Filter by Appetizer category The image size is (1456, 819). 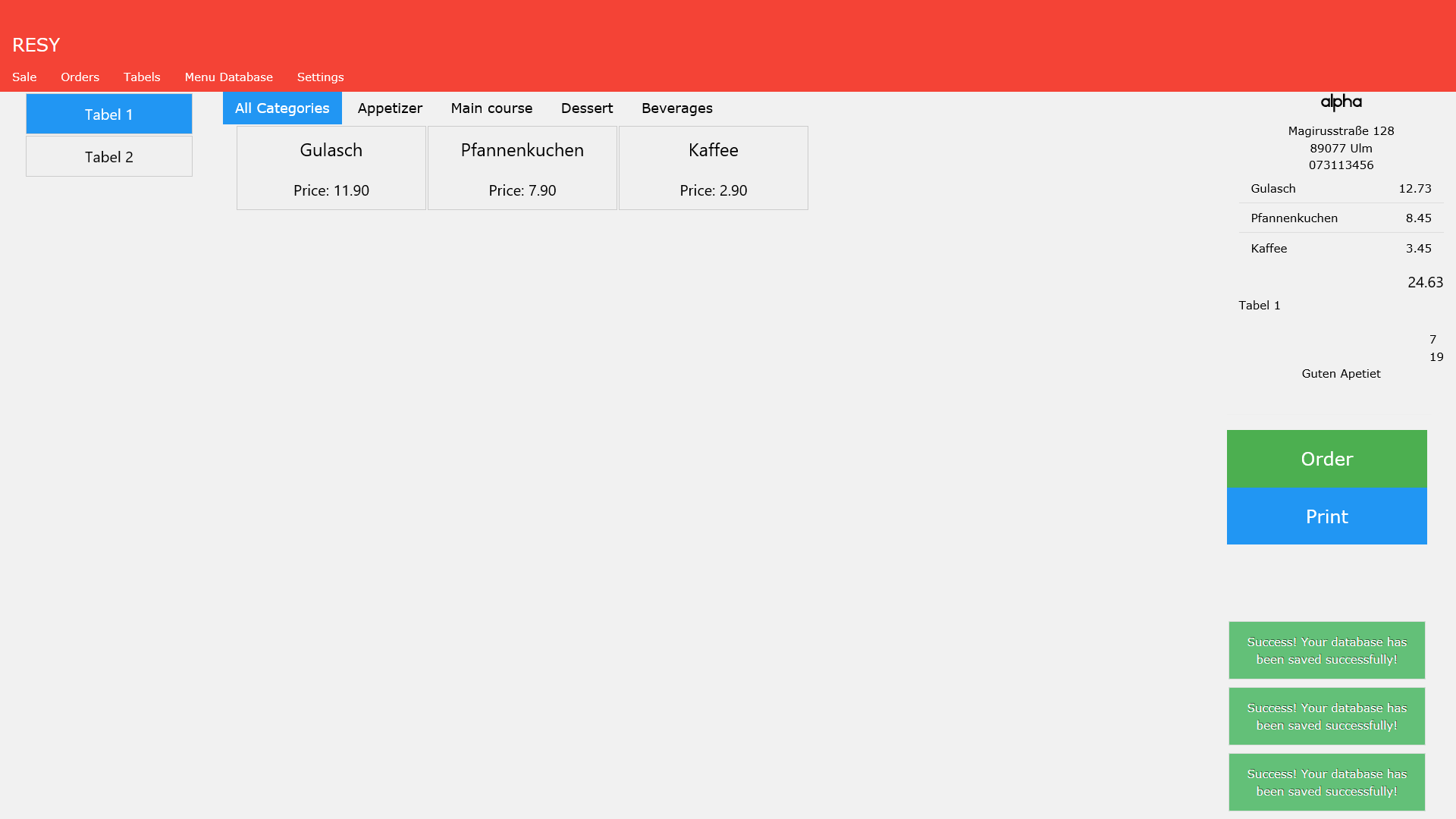(390, 108)
